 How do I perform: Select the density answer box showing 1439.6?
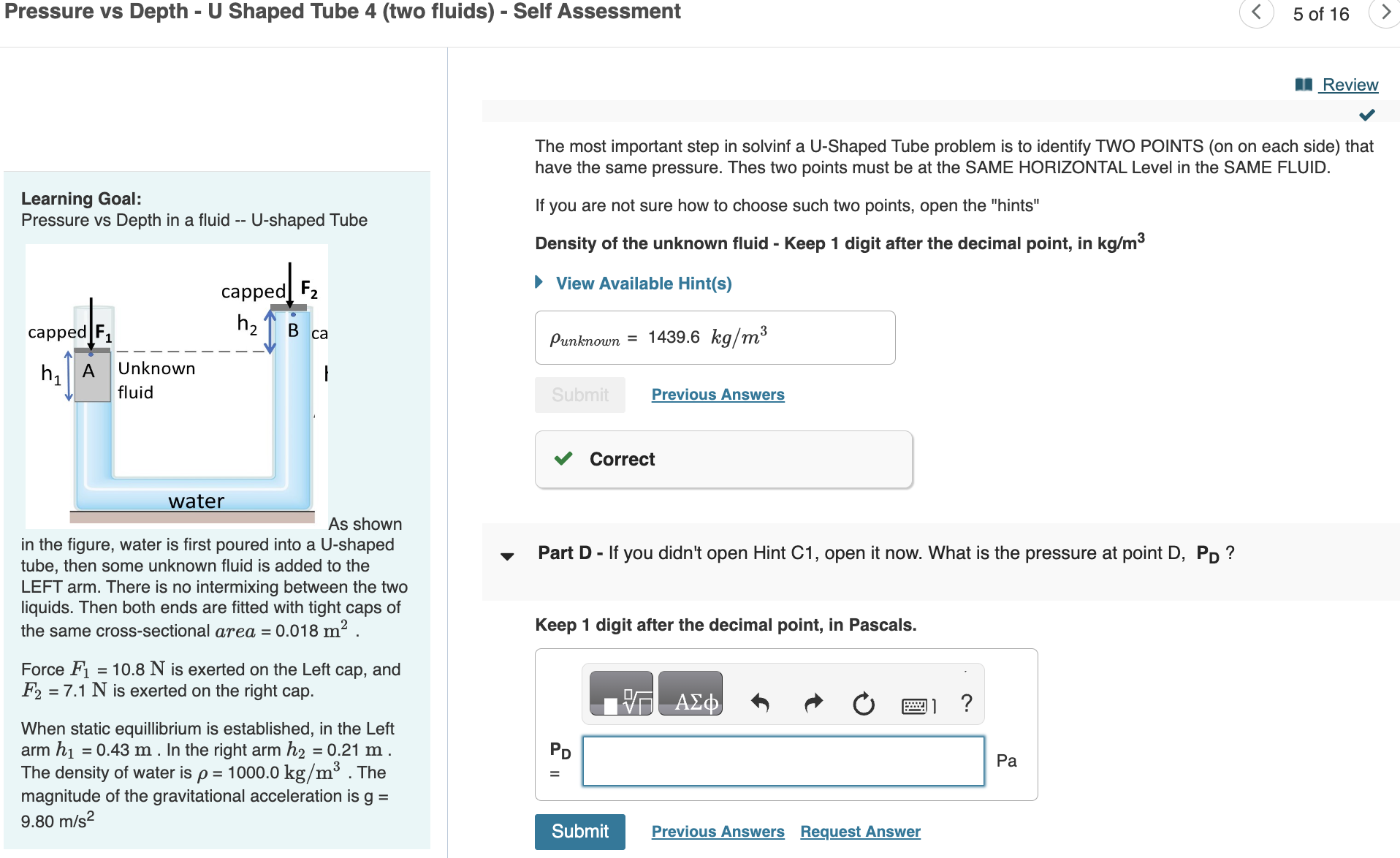click(x=715, y=337)
